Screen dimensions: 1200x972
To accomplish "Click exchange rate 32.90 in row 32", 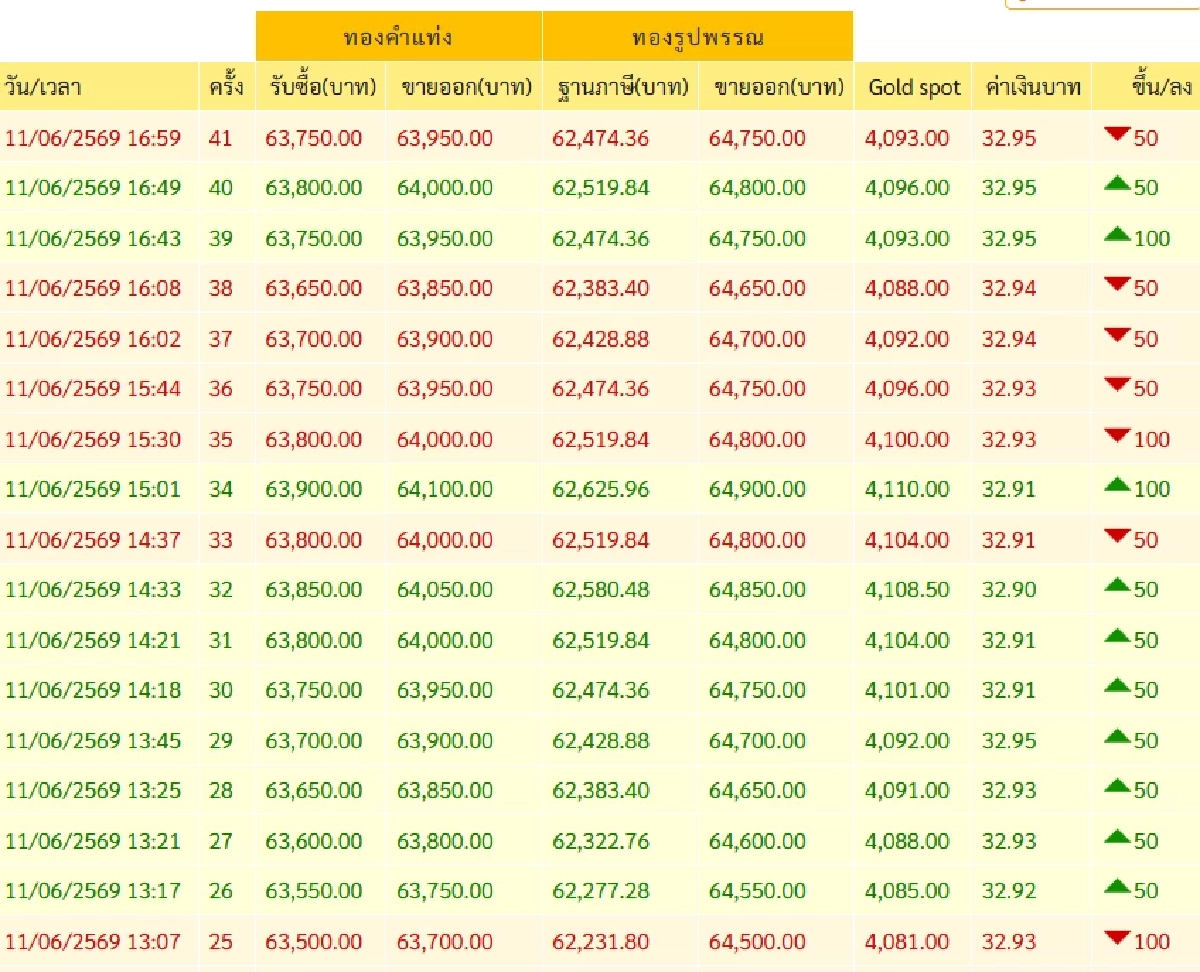I will pos(1009,590).
